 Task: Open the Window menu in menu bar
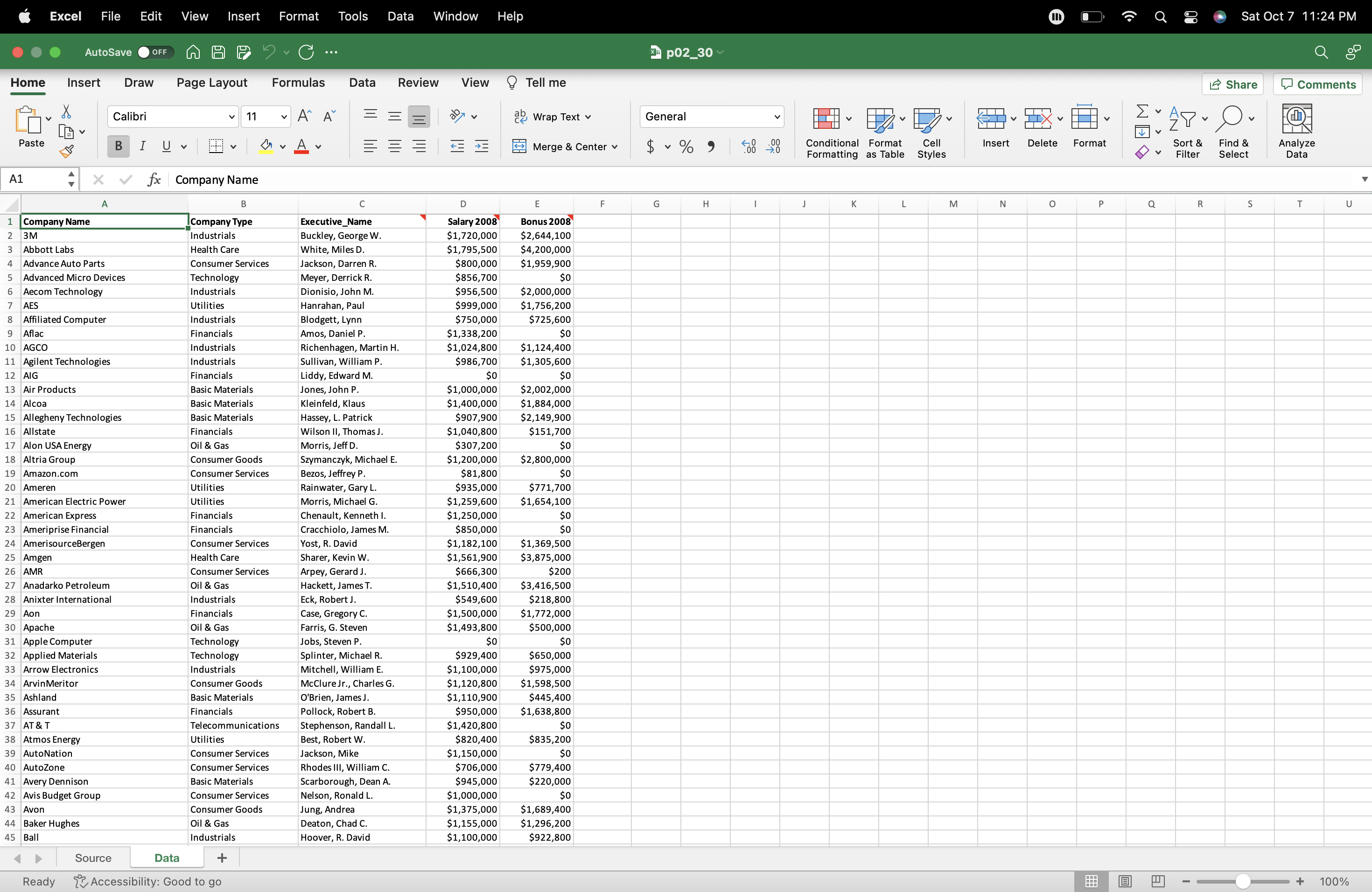point(455,16)
